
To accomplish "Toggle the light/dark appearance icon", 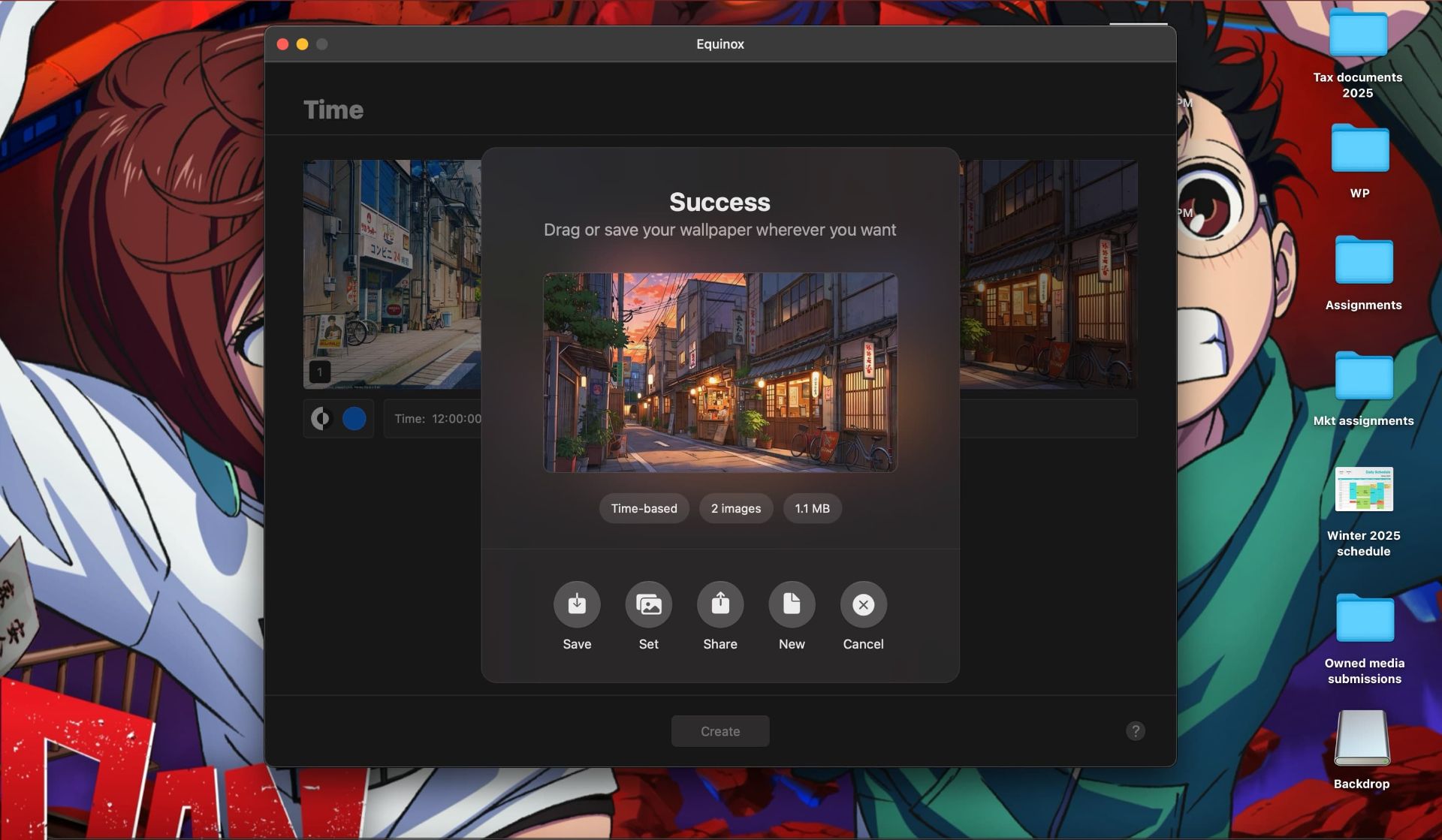I will 321,418.
